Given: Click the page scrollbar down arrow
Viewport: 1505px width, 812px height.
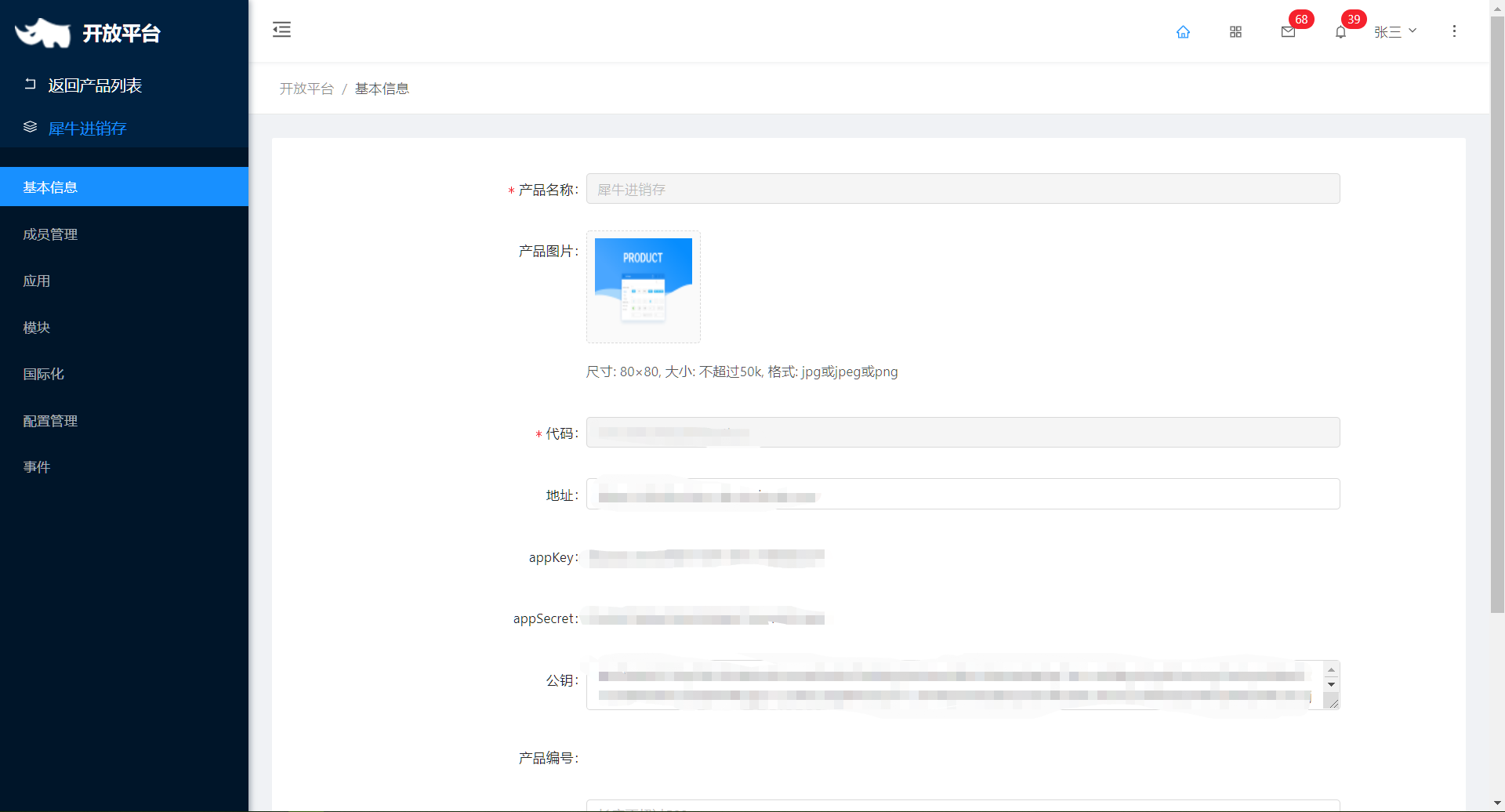Looking at the screenshot, I should pos(1497,804).
